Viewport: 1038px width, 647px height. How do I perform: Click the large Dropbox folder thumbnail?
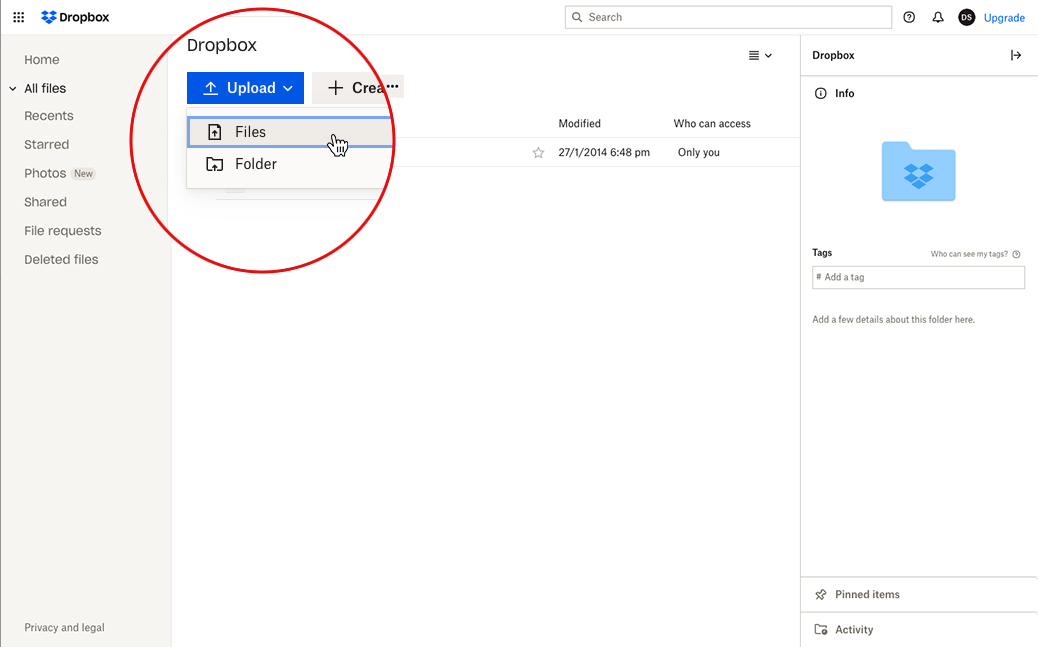(918, 171)
